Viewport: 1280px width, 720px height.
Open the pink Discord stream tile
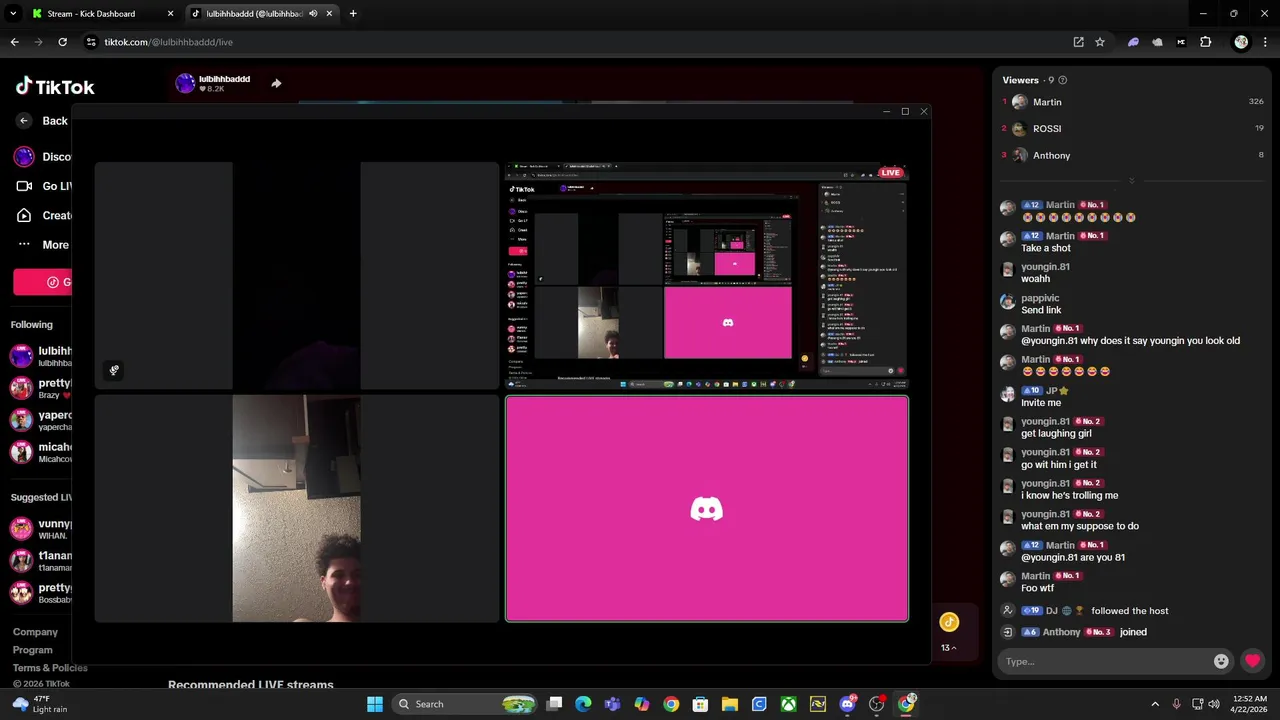click(x=707, y=509)
